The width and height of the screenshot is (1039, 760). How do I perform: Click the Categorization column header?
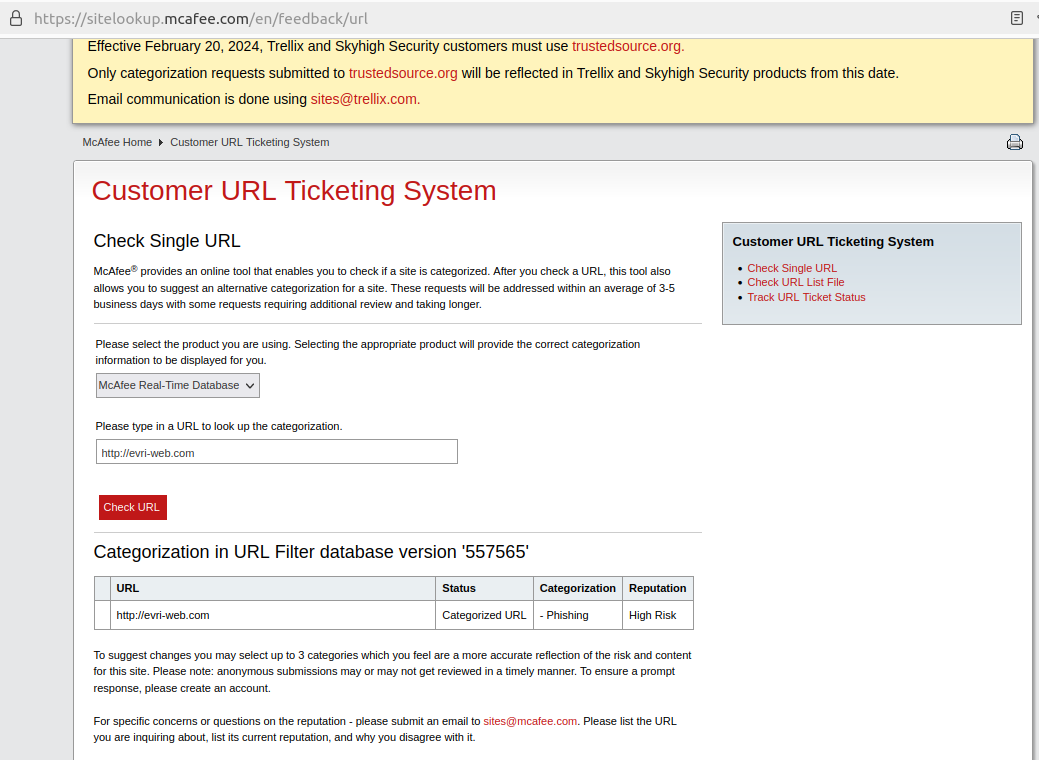point(578,588)
